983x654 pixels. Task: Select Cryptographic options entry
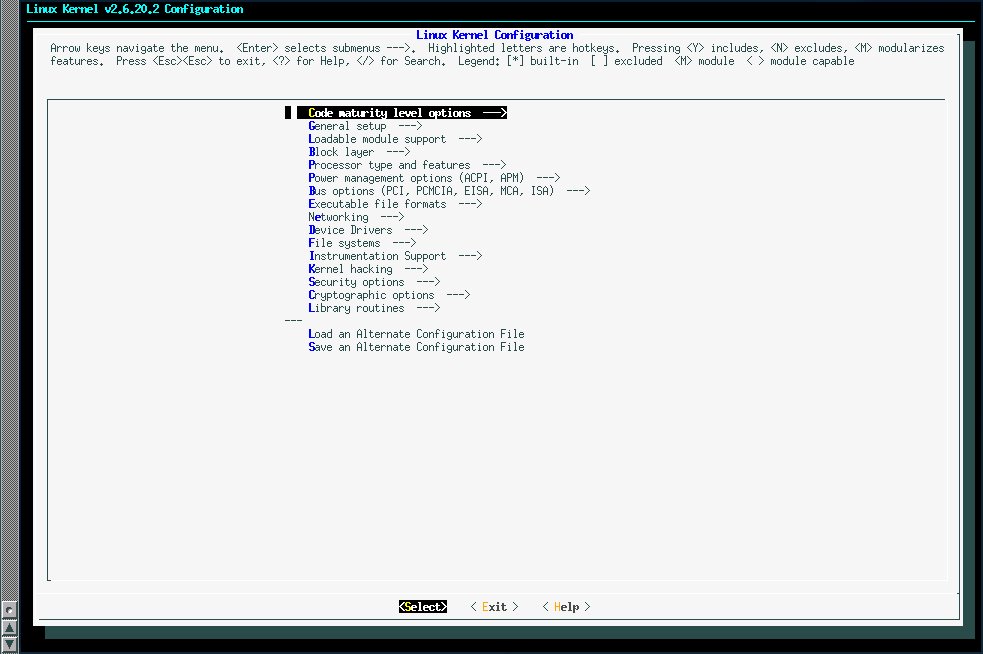coord(389,295)
